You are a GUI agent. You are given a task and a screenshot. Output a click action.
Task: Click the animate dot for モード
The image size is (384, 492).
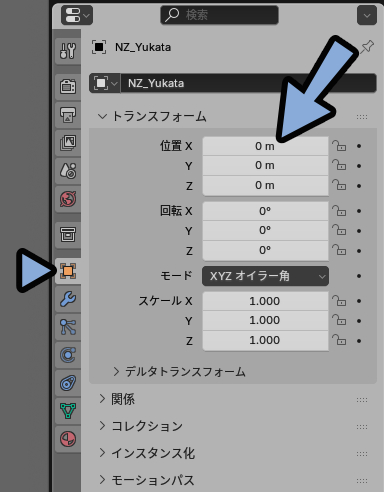(359, 276)
